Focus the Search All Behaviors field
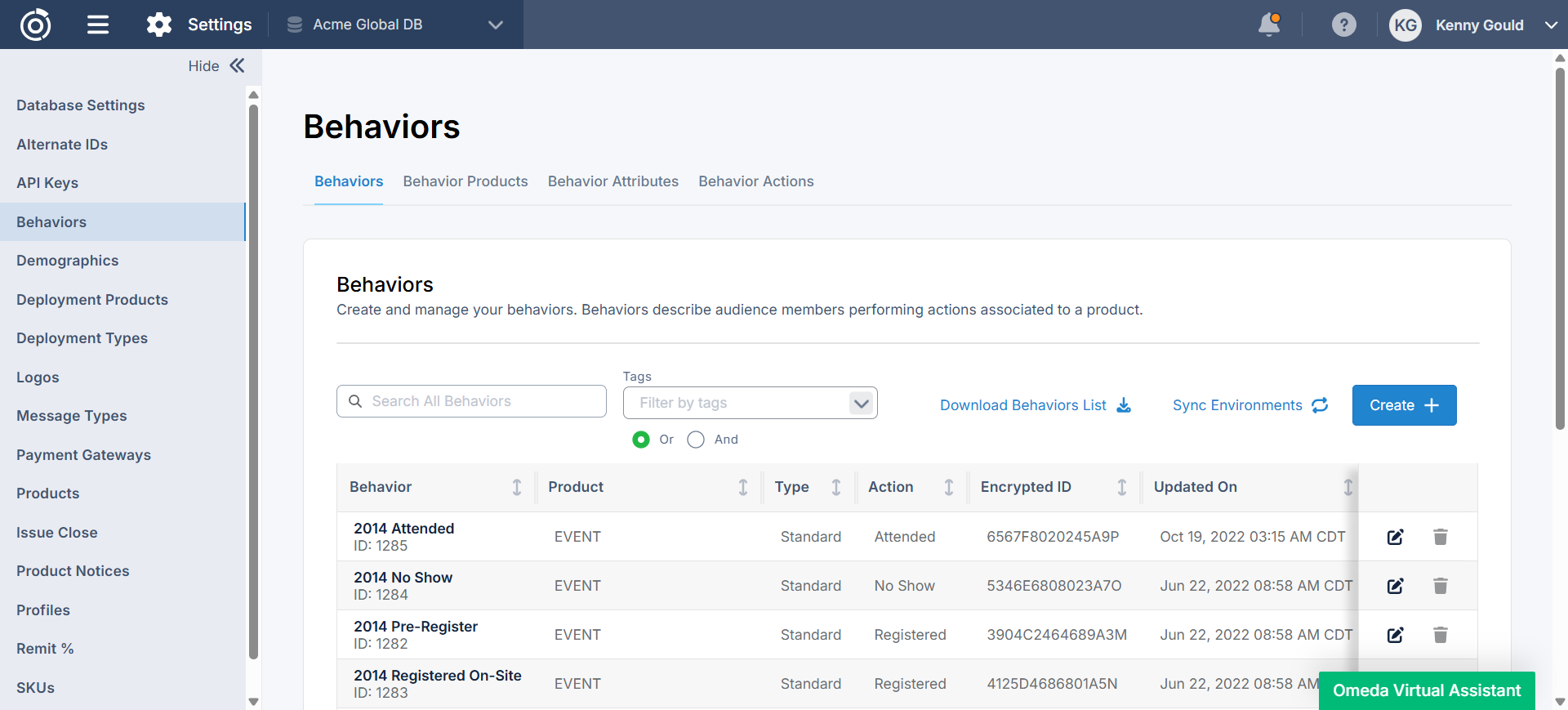 [482, 401]
